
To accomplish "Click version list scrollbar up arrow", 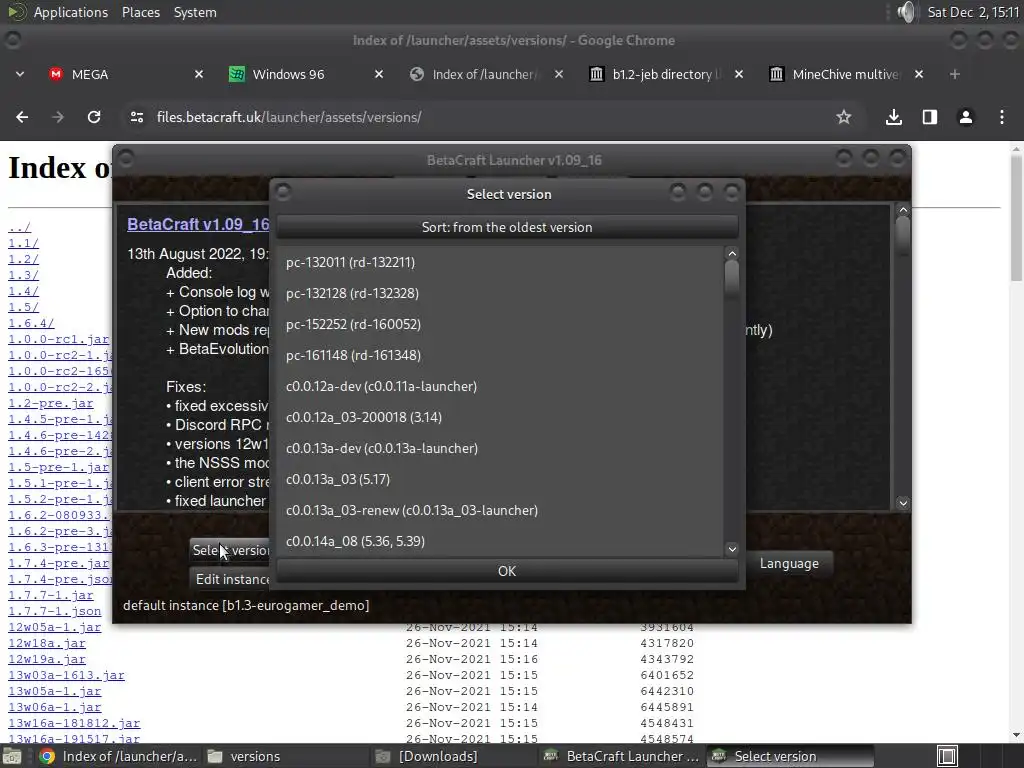I will [732, 253].
